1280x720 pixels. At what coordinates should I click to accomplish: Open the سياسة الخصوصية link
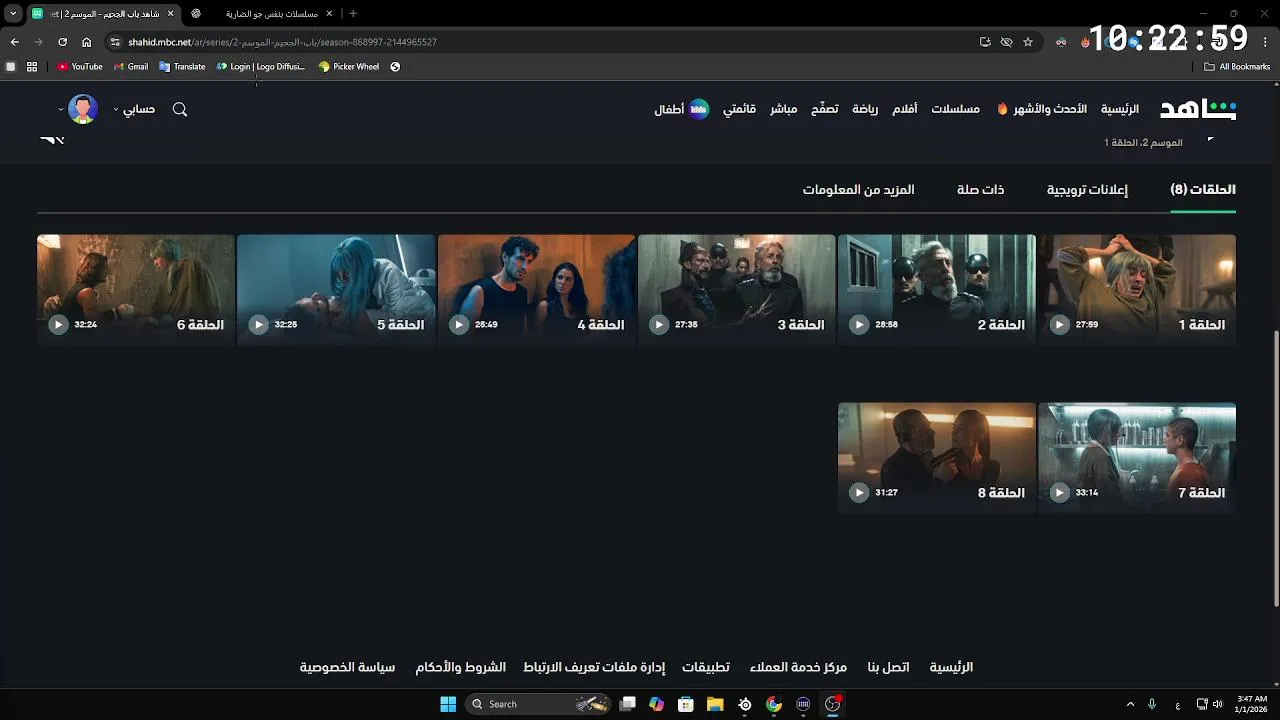tap(348, 667)
